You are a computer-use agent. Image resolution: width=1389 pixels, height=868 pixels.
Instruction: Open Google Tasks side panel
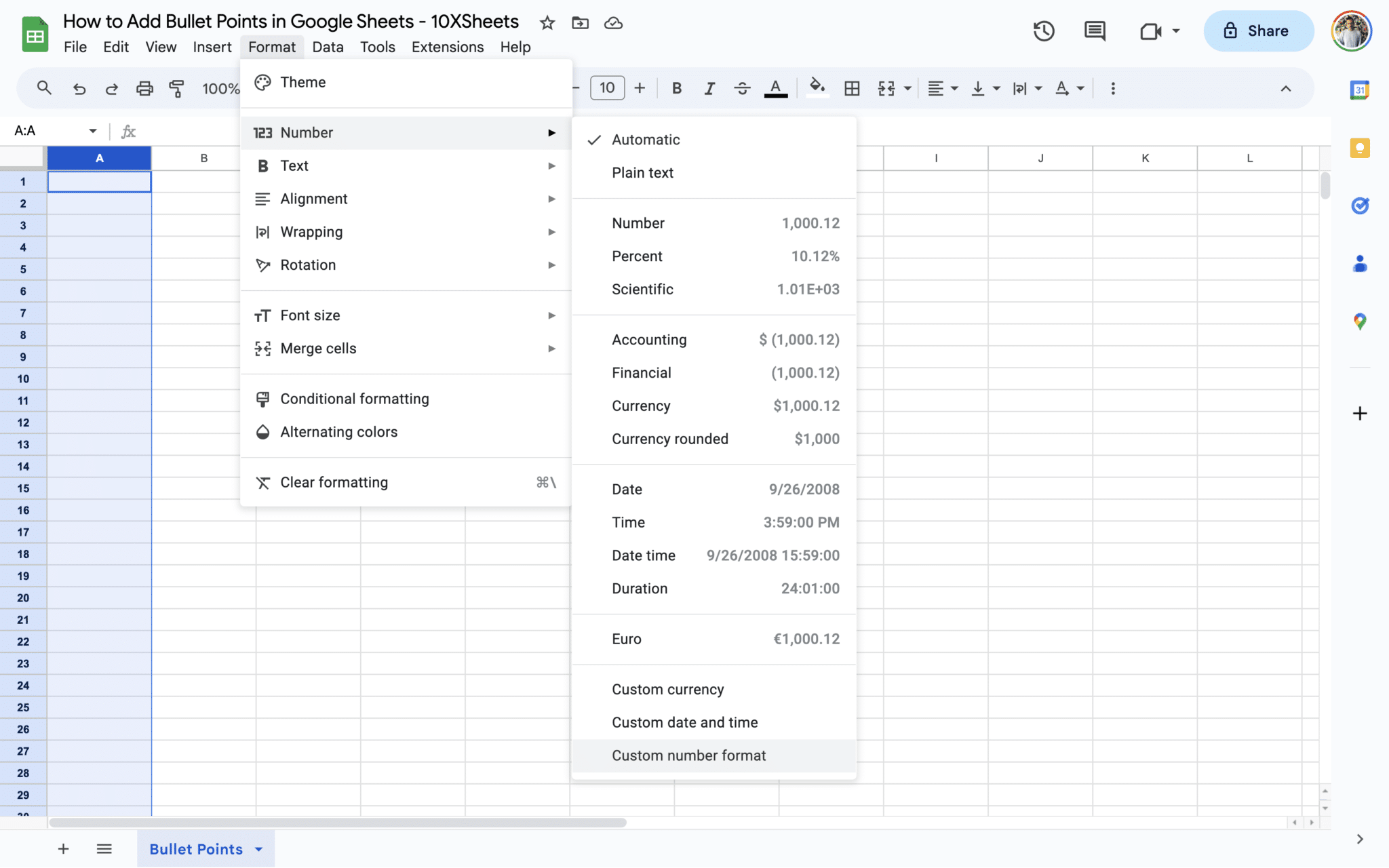1359,205
